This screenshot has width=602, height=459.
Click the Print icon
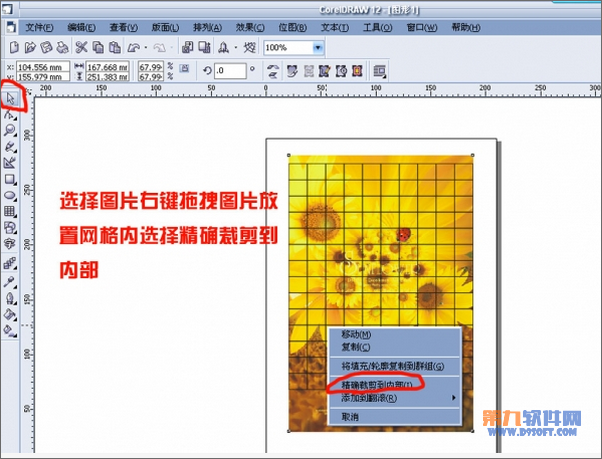pos(62,48)
